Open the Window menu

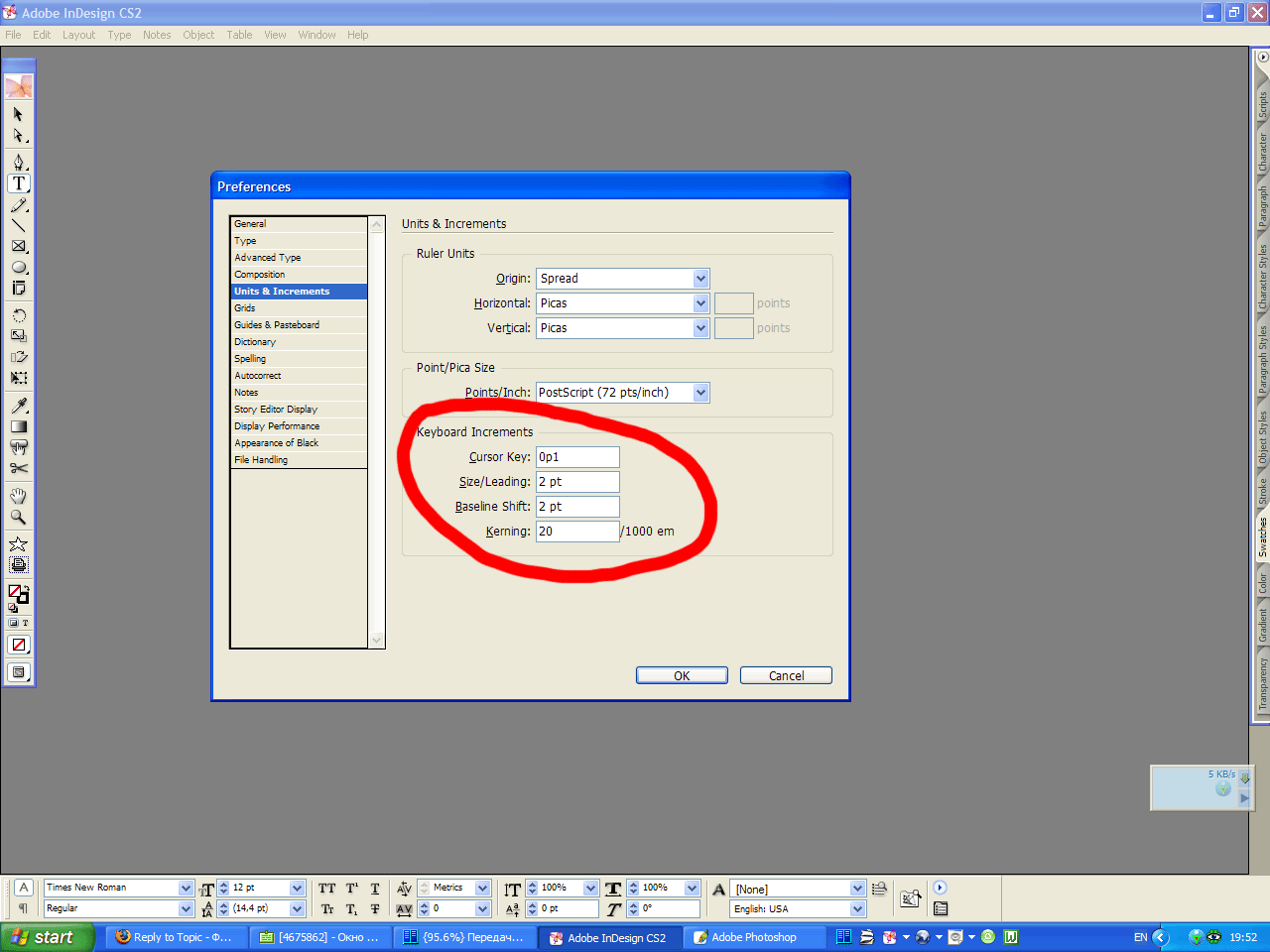coord(317,35)
